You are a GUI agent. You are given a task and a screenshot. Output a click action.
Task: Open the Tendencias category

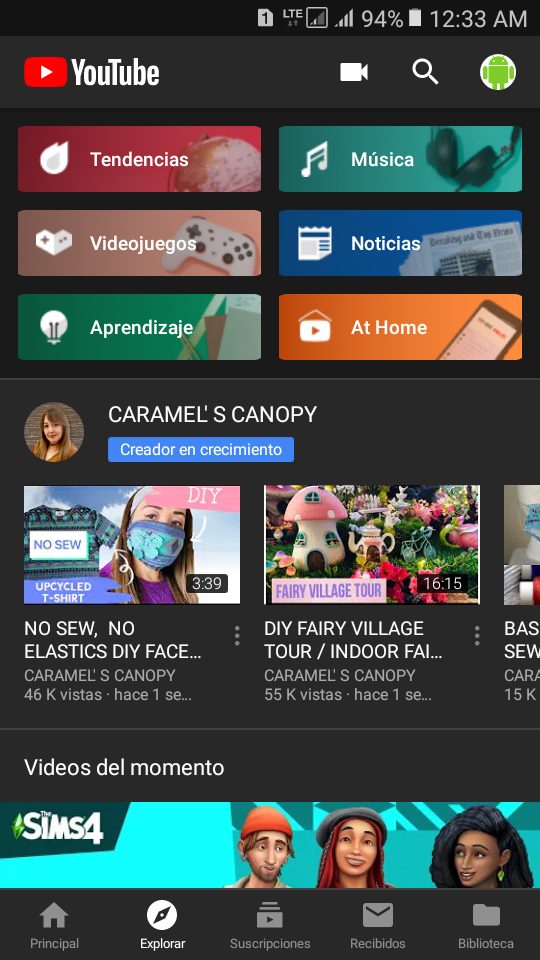(x=140, y=159)
